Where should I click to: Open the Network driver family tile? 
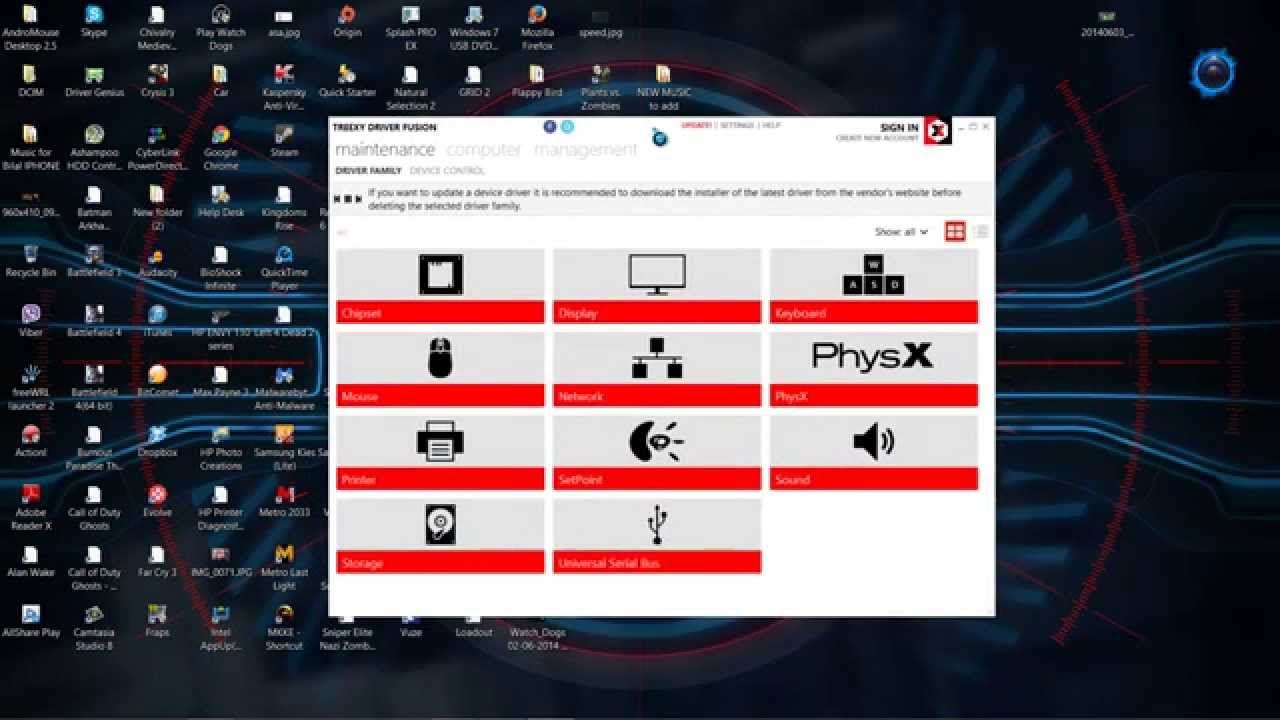657,370
